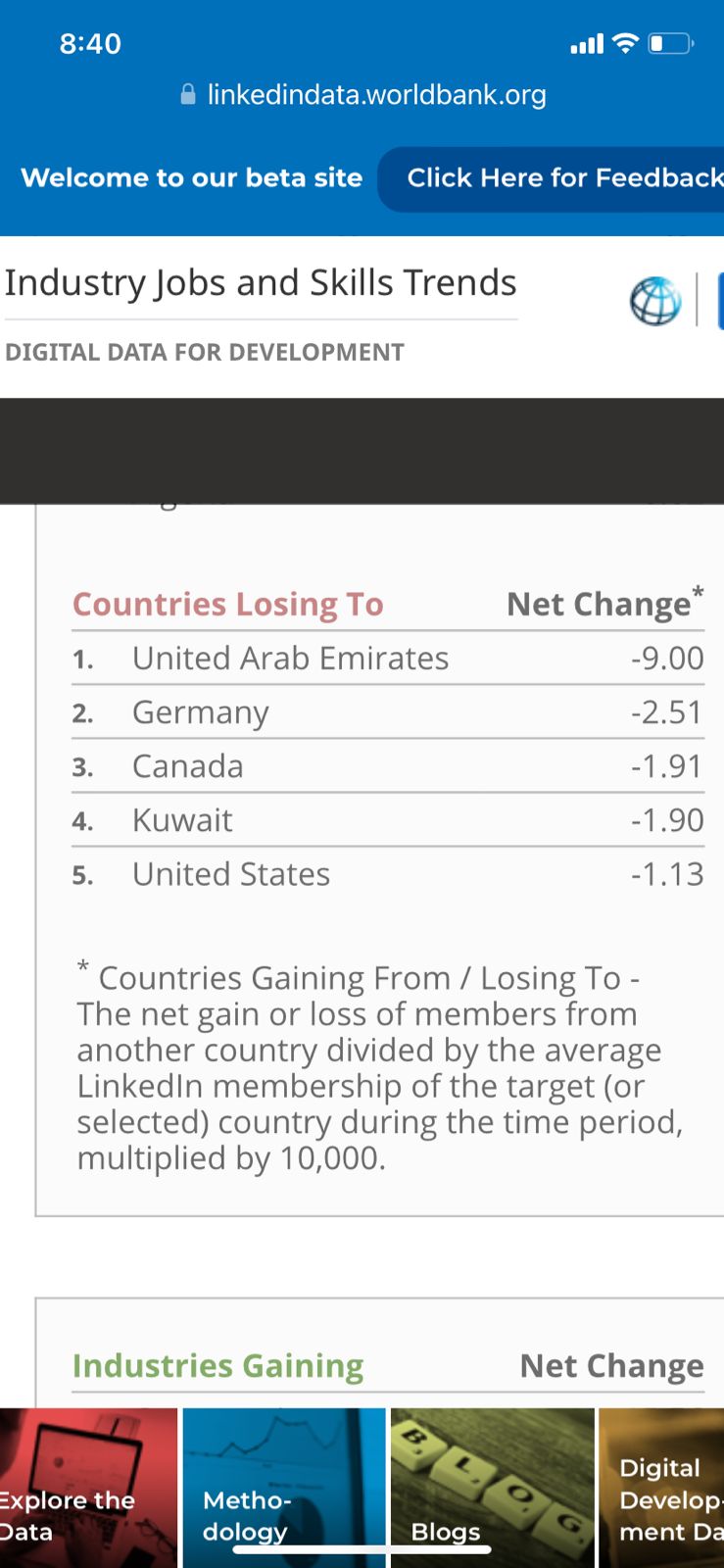Click the Industries Gaining heading
This screenshot has width=724, height=1568.
(217, 1365)
